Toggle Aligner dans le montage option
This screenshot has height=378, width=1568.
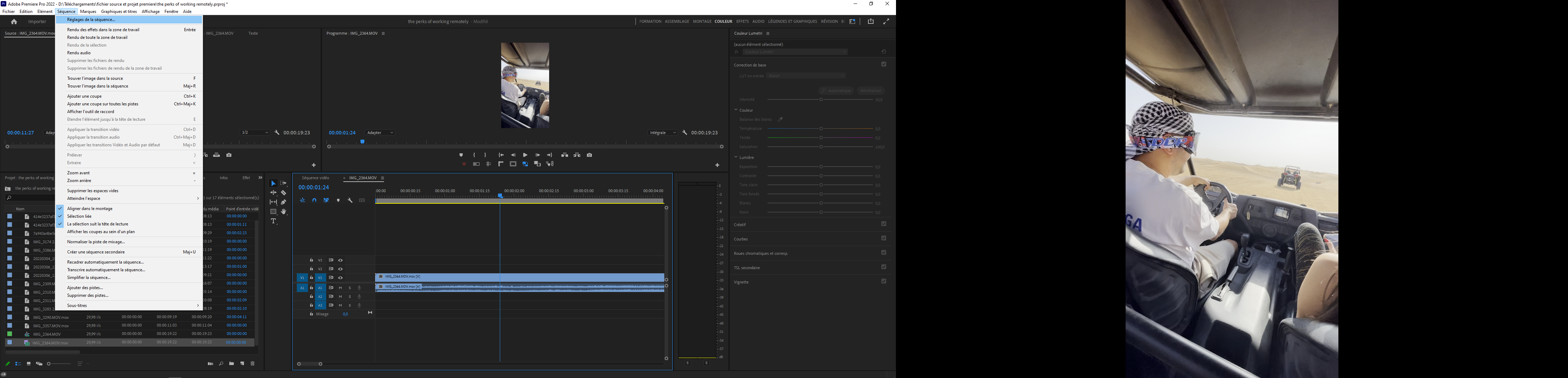click(x=129, y=209)
